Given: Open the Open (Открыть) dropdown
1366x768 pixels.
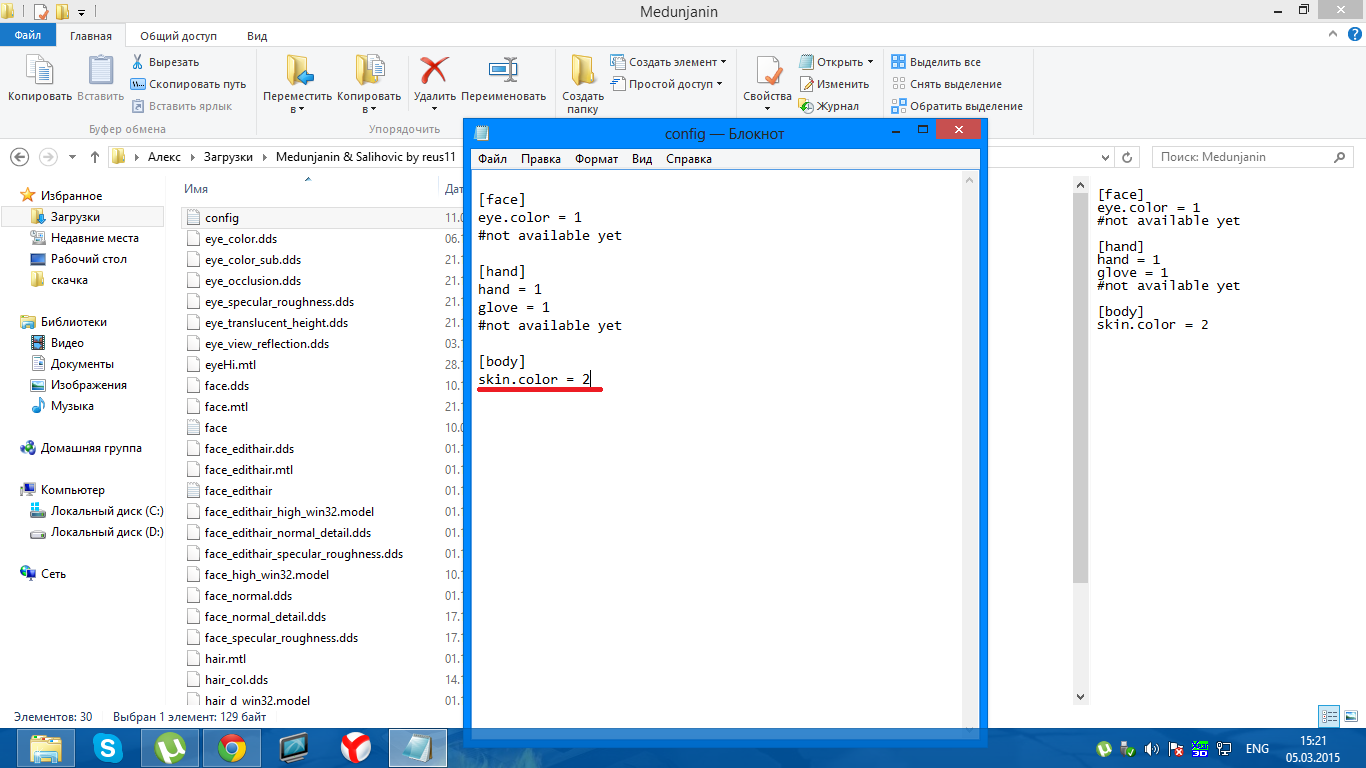Looking at the screenshot, I should [x=836, y=62].
